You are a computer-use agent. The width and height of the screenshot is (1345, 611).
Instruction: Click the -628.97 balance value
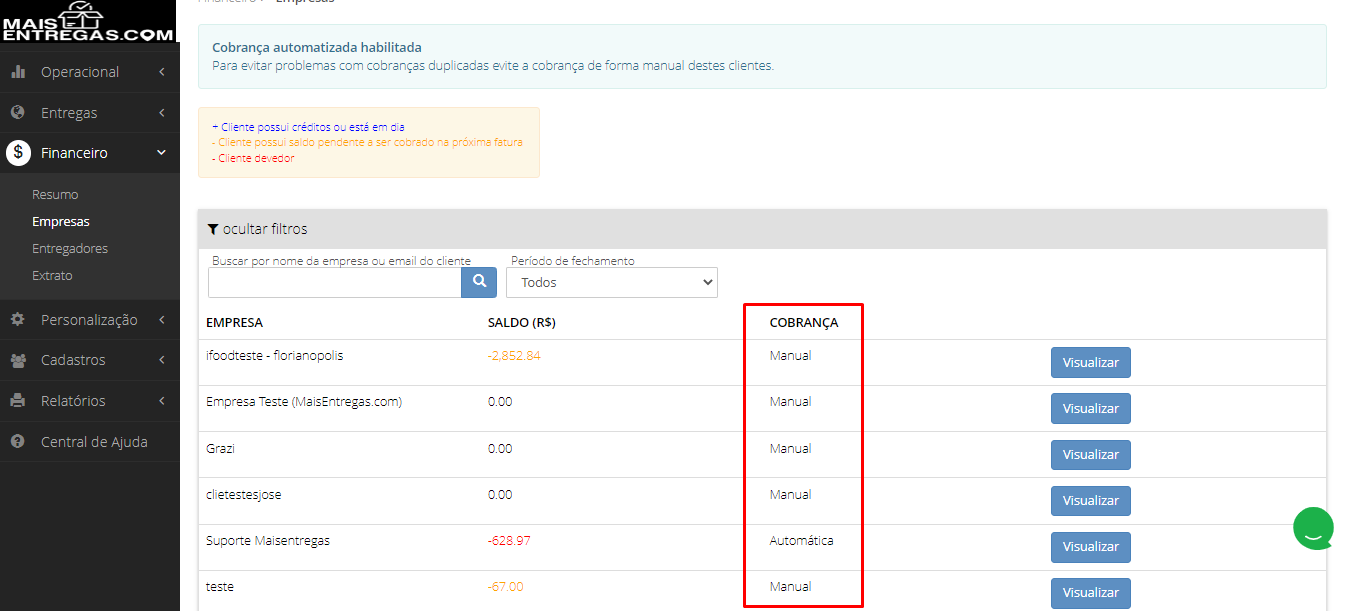coord(509,541)
